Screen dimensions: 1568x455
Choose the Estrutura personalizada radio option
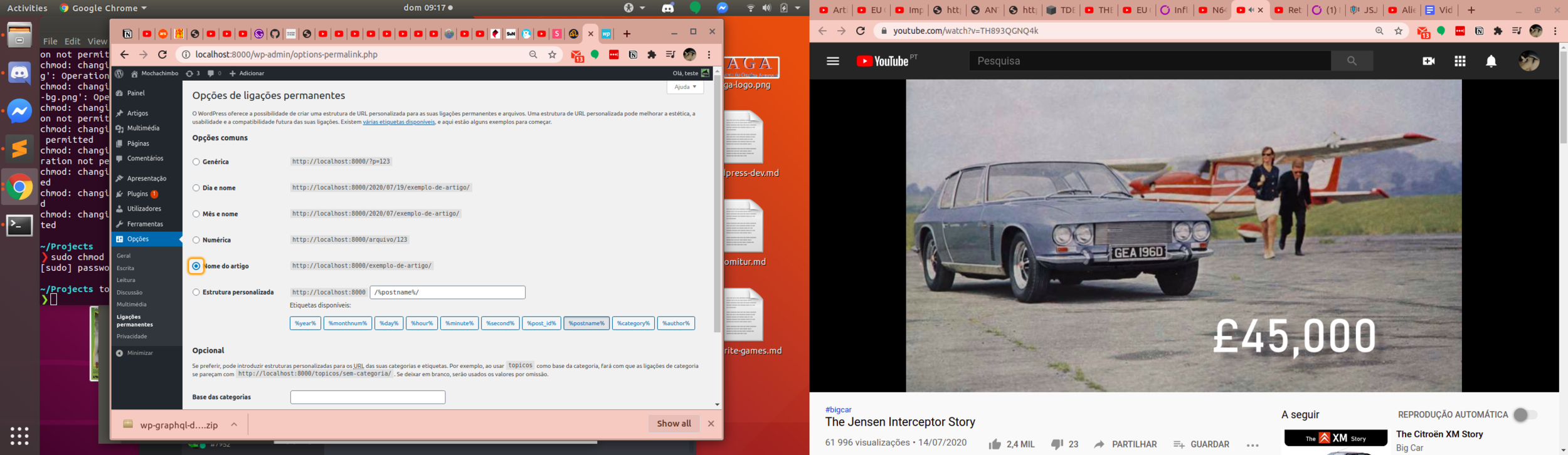[196, 292]
